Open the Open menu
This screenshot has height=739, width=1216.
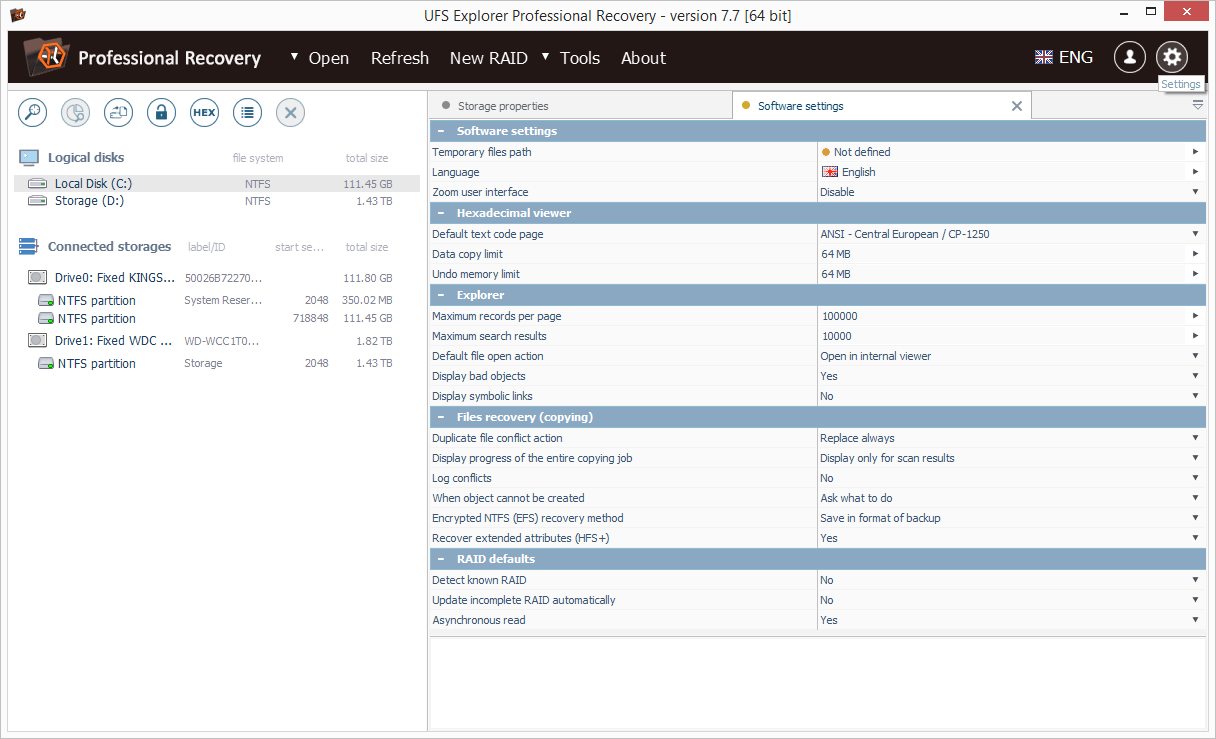coord(329,58)
